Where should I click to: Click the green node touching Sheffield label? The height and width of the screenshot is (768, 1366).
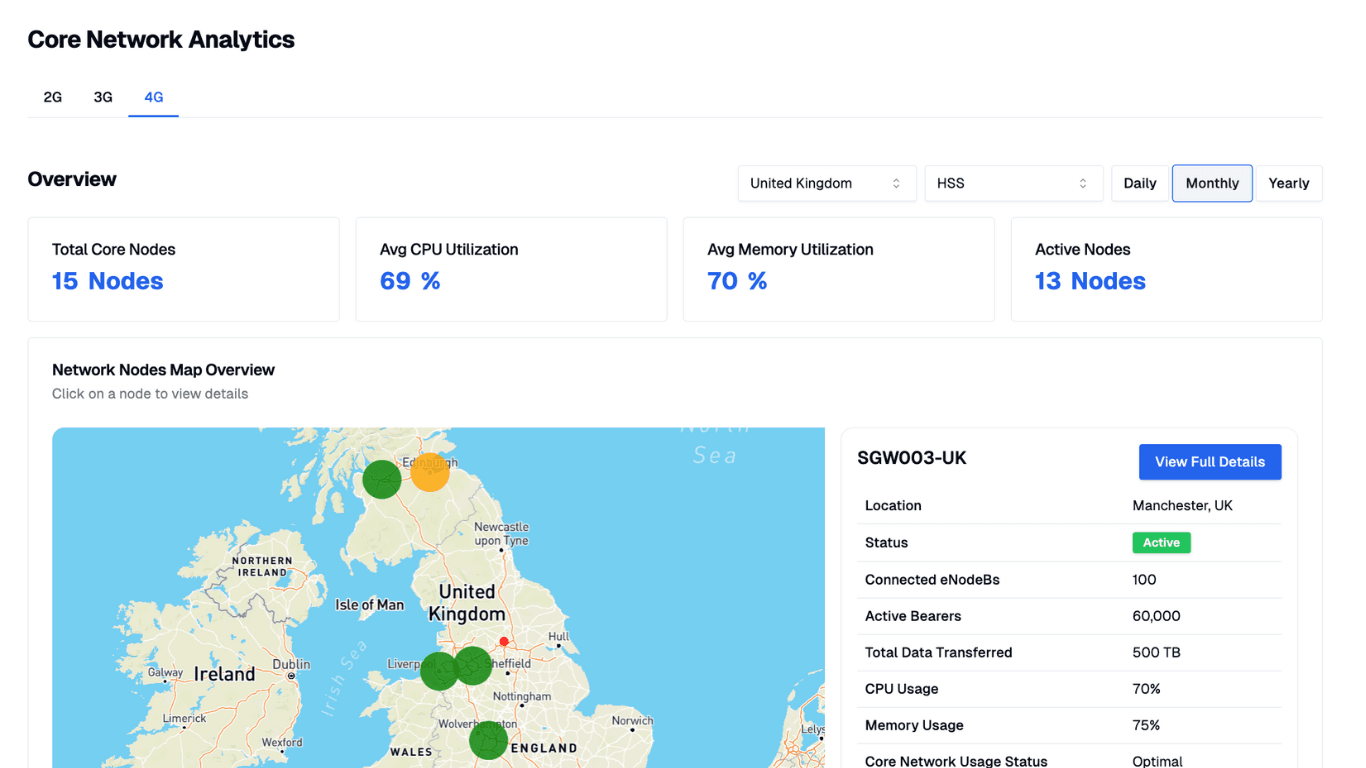coord(474,665)
